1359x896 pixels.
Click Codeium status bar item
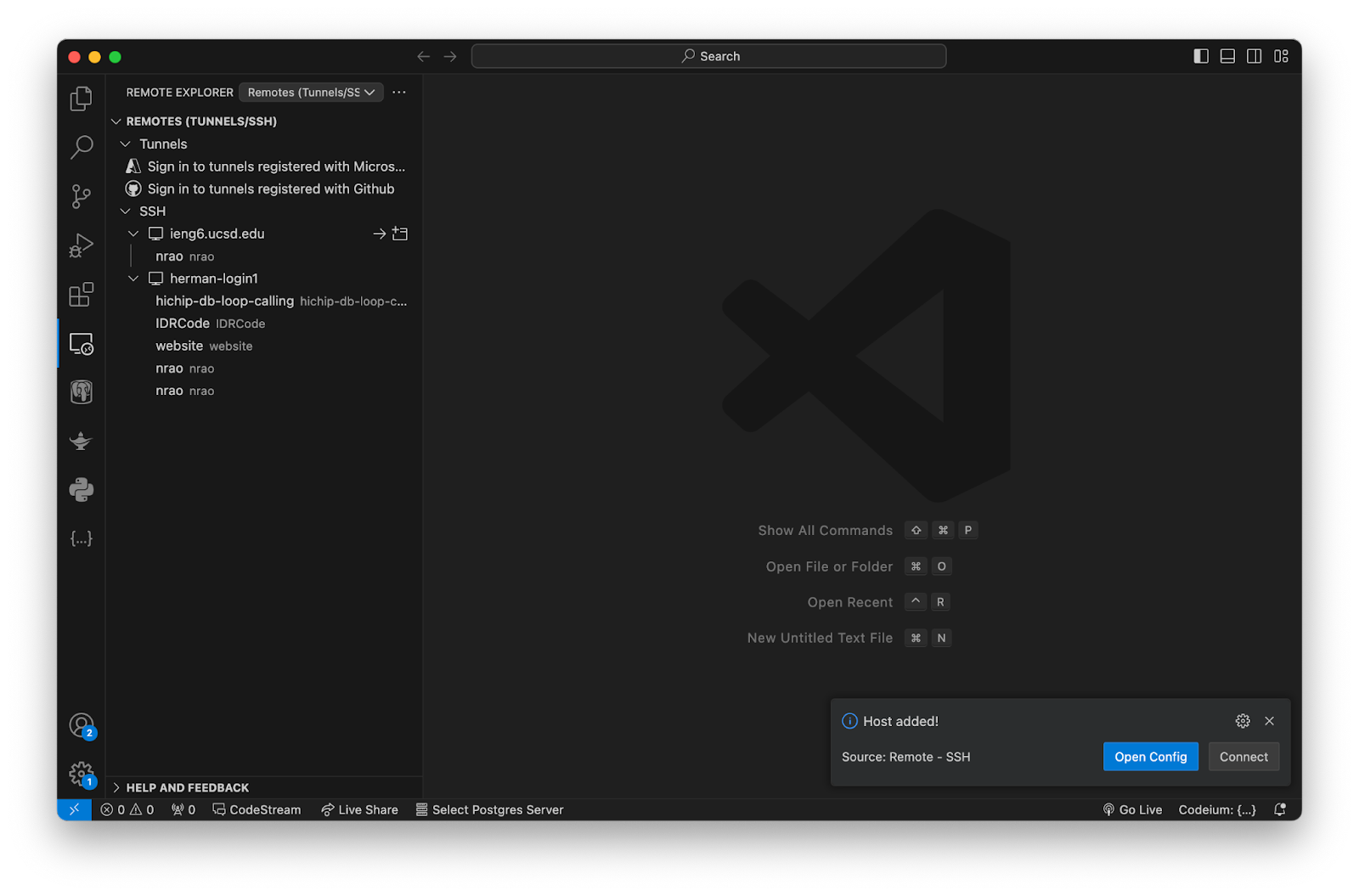pos(1217,809)
